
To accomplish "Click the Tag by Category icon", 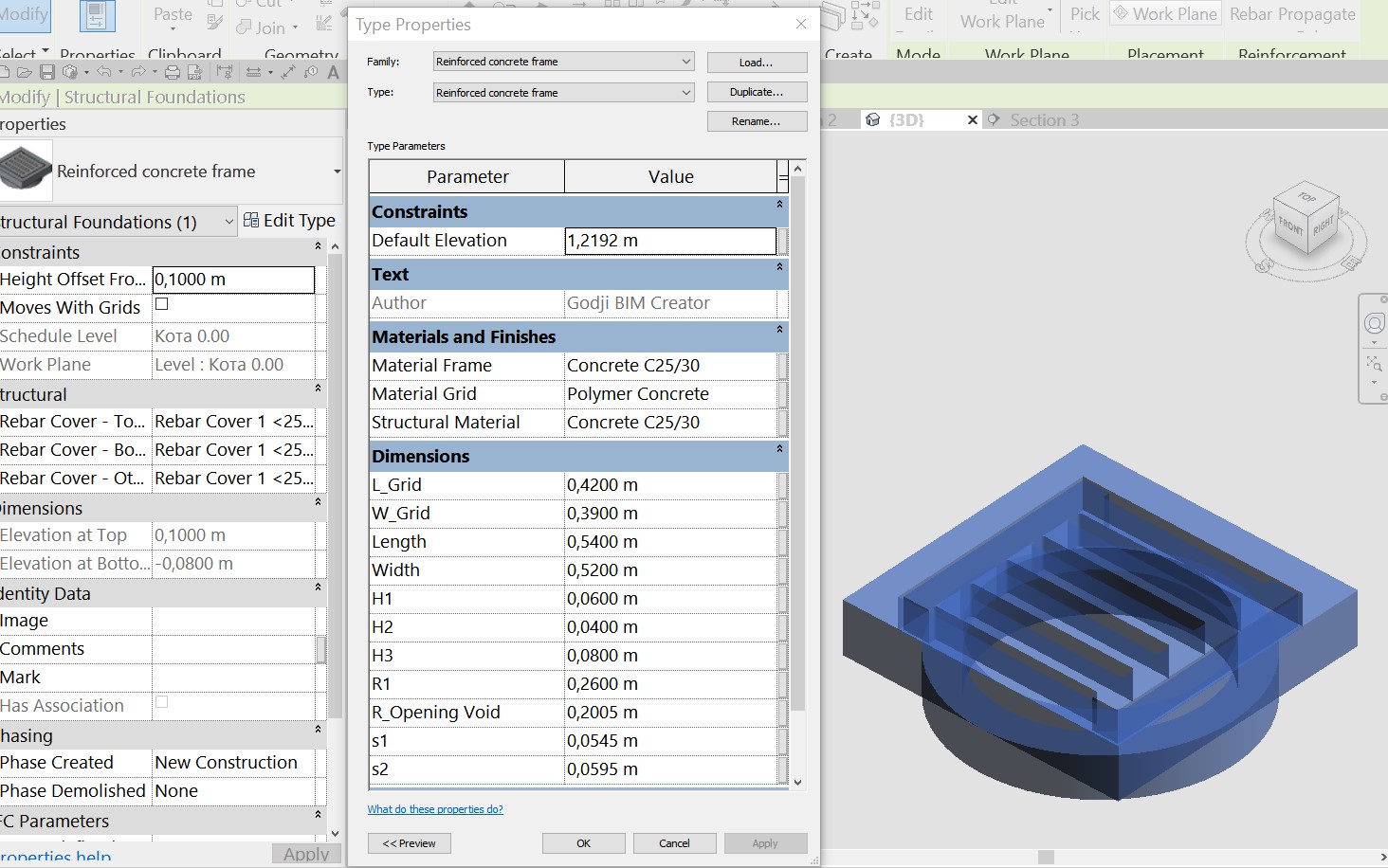I will pos(311,72).
